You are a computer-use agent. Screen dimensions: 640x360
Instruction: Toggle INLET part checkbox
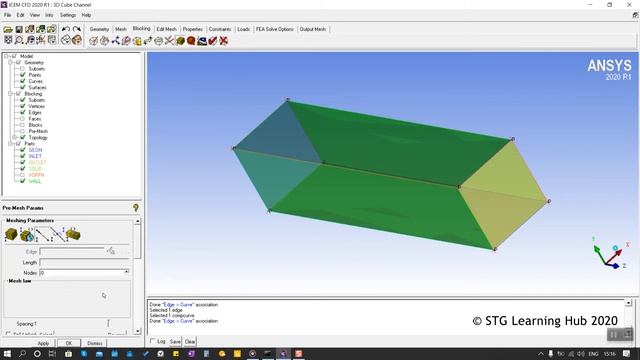click(x=23, y=156)
